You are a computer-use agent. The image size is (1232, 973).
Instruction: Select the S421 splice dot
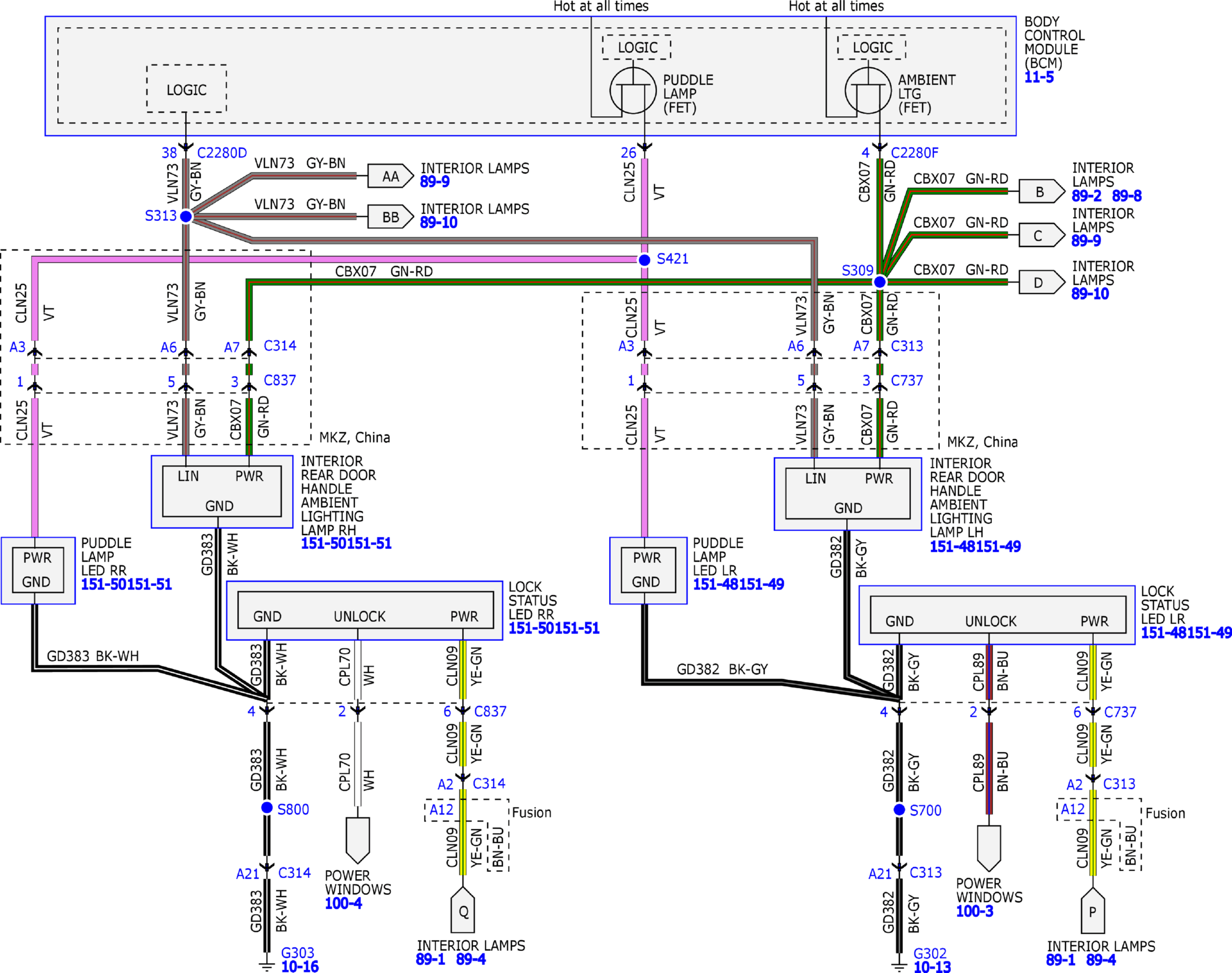pyautogui.click(x=644, y=260)
